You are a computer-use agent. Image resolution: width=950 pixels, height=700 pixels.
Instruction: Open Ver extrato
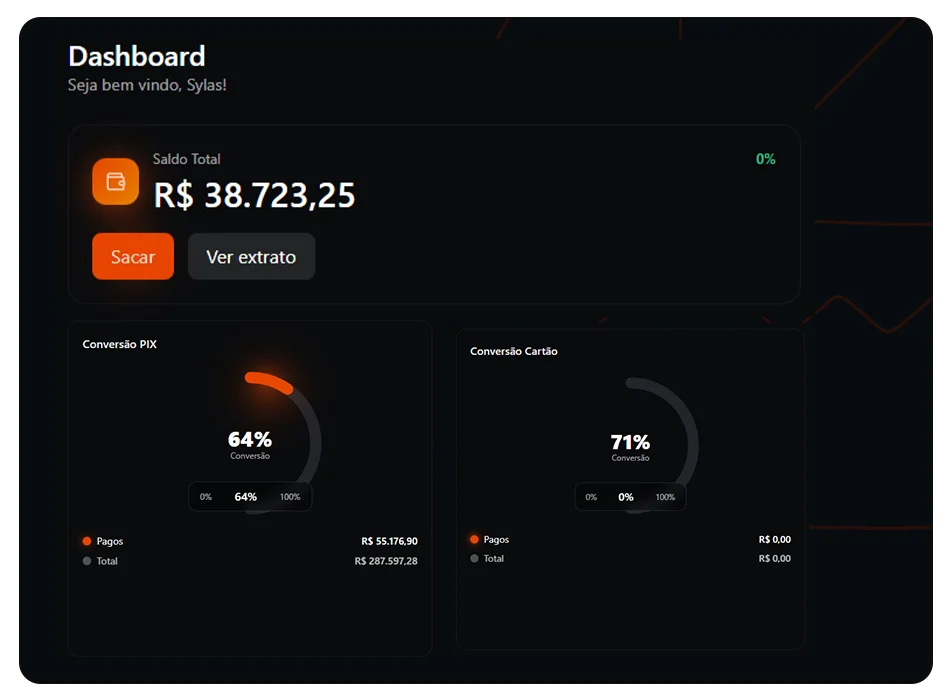[x=251, y=257]
